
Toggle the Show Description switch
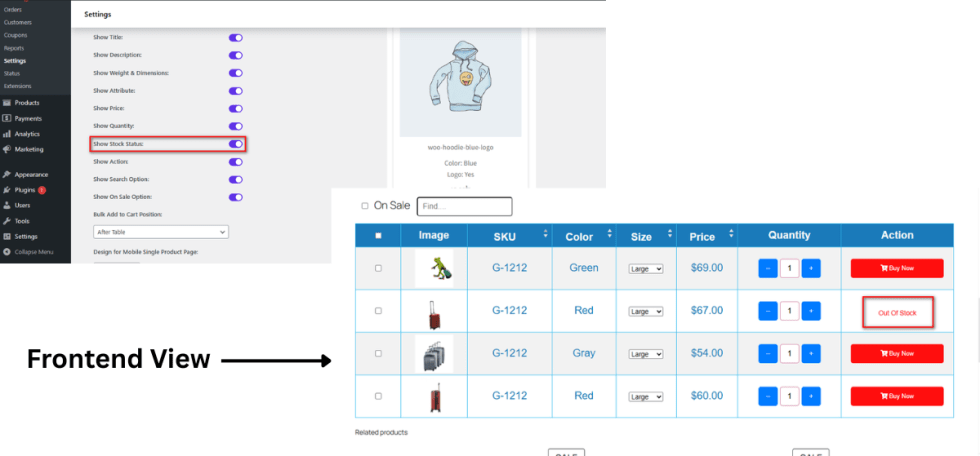[x=236, y=56]
